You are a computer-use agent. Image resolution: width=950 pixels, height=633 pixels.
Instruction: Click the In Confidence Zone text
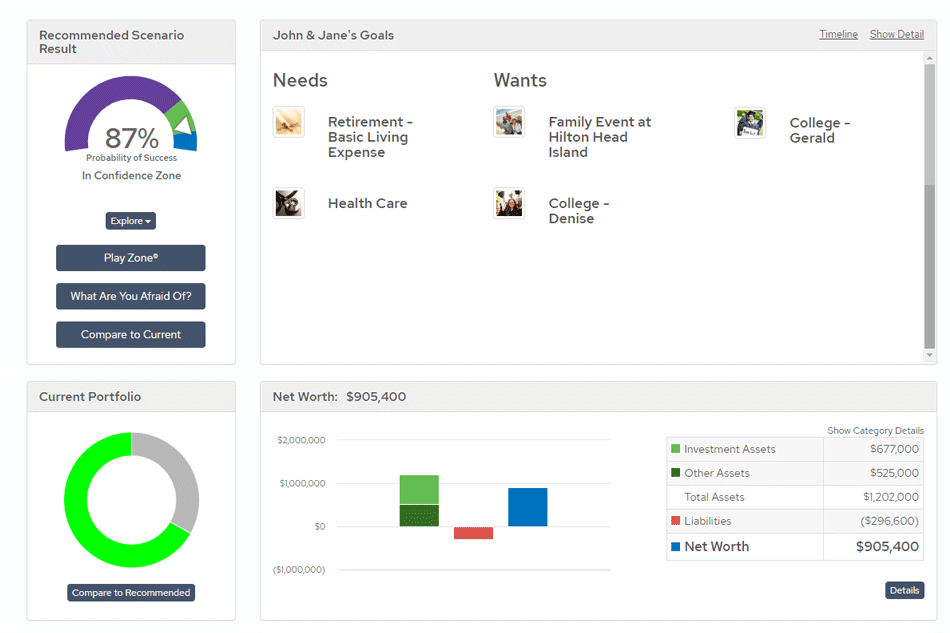pyautogui.click(x=131, y=176)
